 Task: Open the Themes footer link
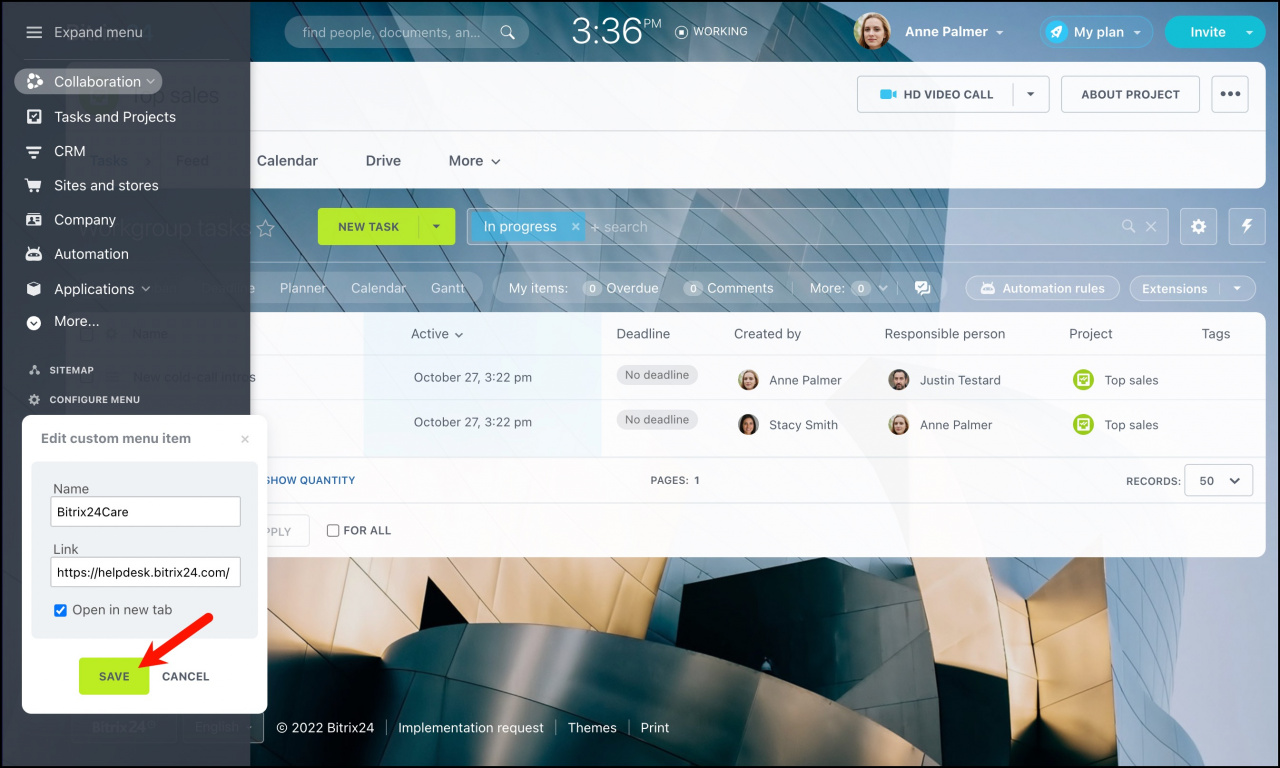click(592, 728)
